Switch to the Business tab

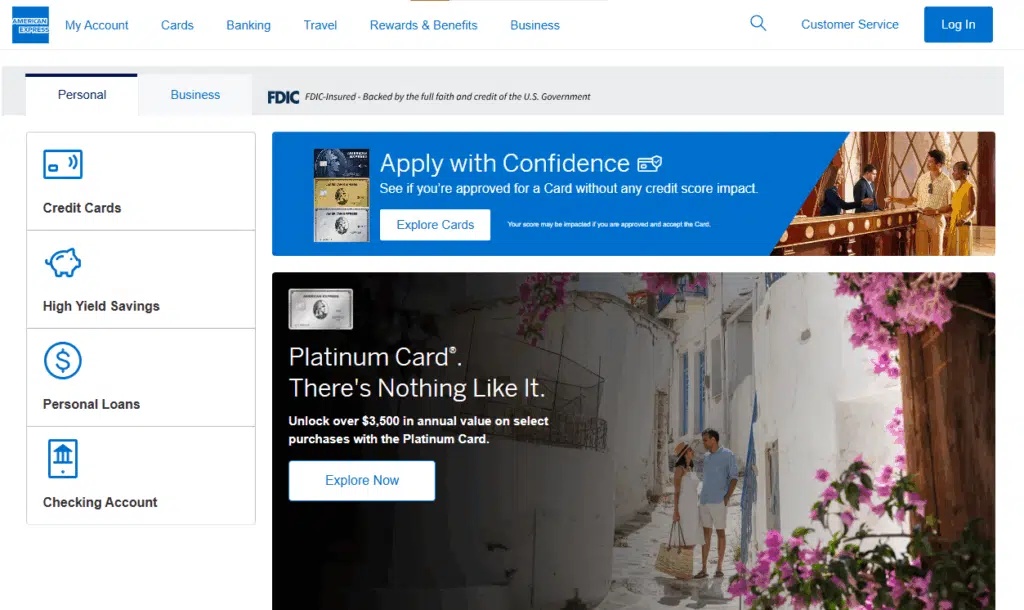tap(195, 95)
